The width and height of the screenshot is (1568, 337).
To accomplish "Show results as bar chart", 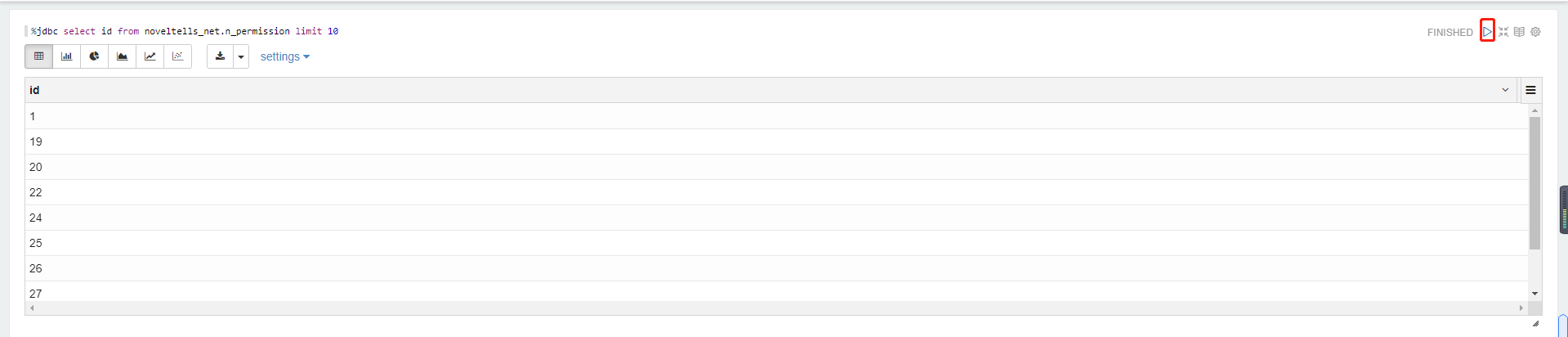I will coord(66,56).
